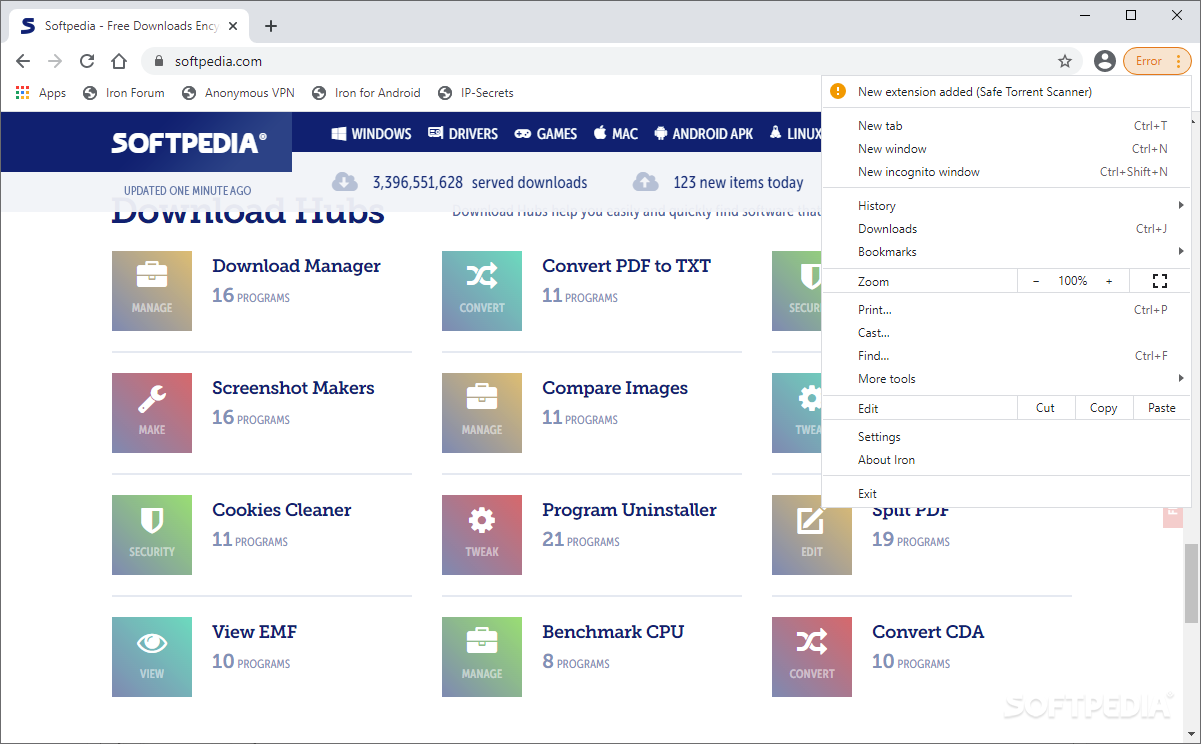This screenshot has width=1201, height=744.
Task: Click the Apps bookmarks shortcut
Action: [41, 93]
